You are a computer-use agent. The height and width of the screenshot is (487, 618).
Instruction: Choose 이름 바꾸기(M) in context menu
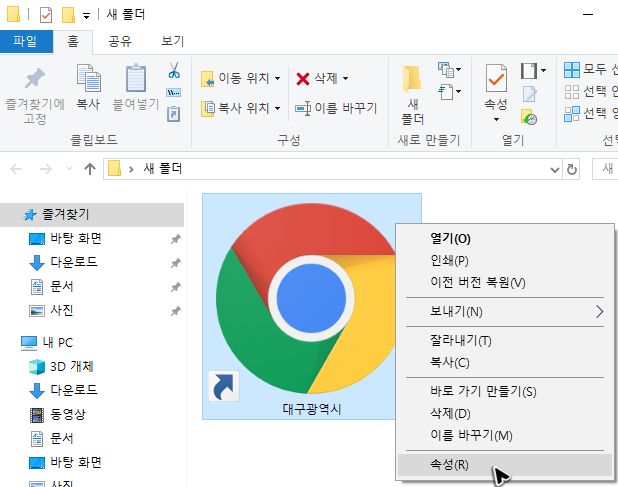[505, 436]
